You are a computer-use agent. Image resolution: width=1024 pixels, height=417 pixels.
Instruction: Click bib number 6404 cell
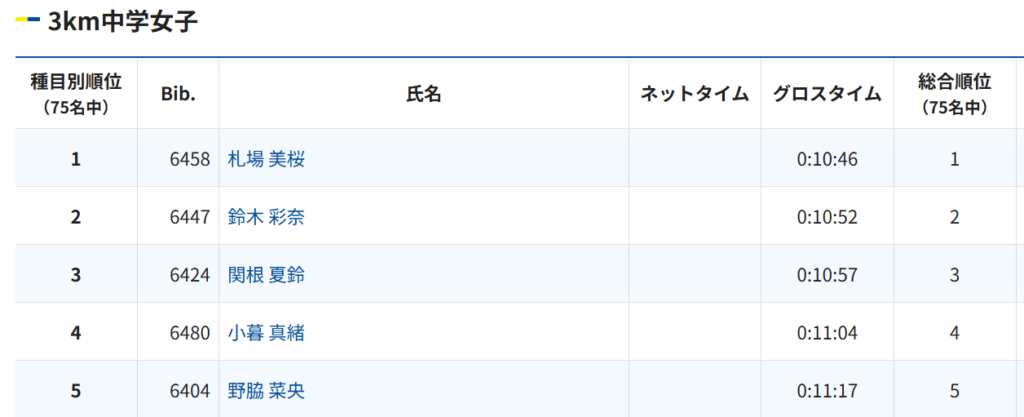tap(190, 391)
